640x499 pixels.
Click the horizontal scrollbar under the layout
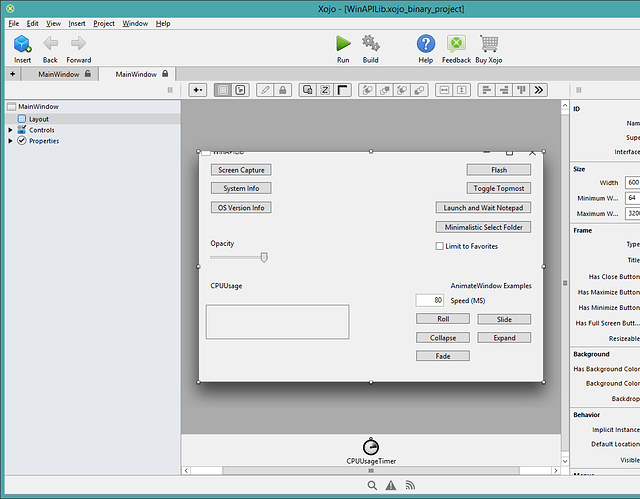click(x=371, y=470)
